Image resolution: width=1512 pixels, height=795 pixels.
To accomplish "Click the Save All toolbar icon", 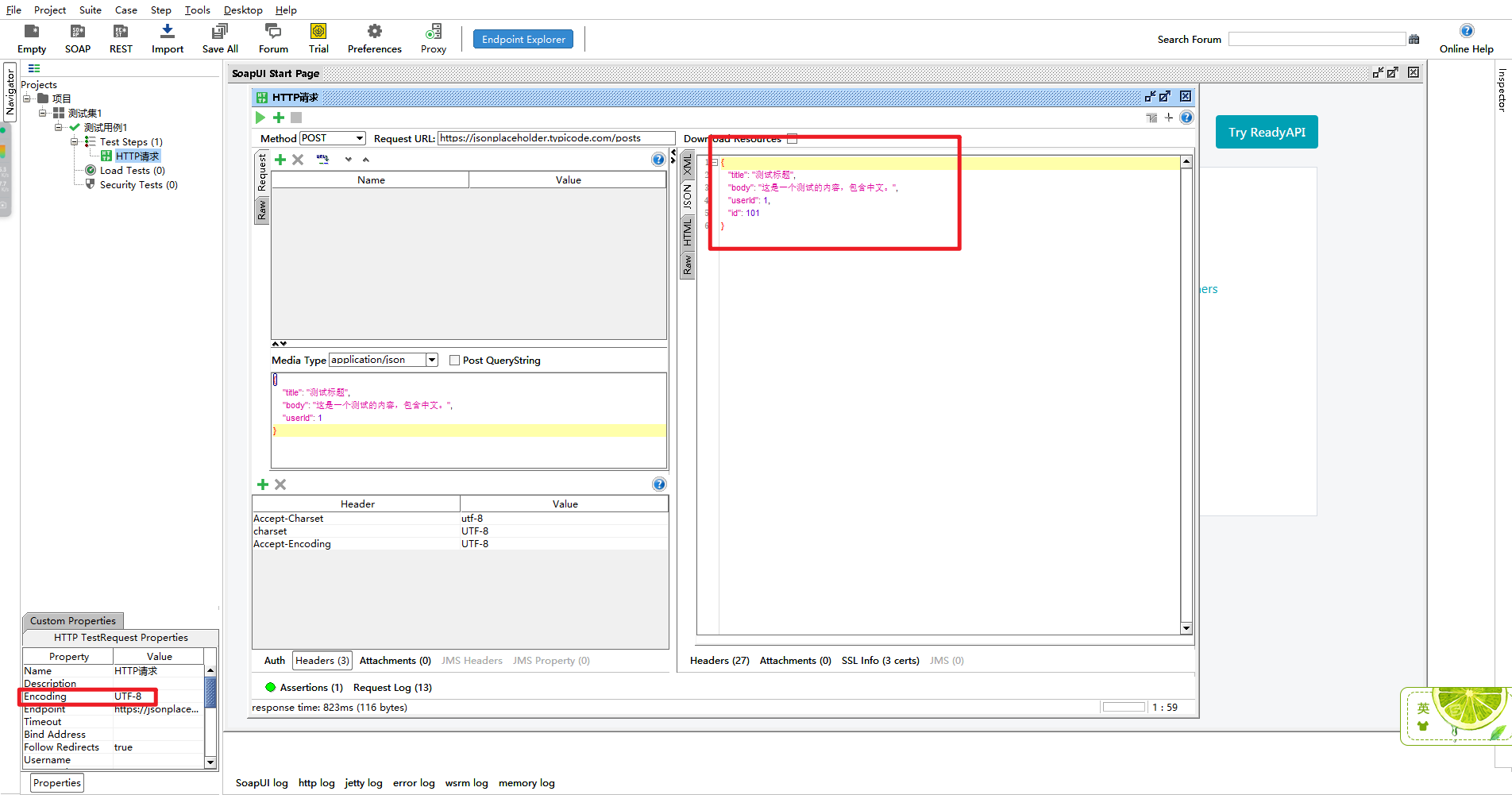I will tap(220, 38).
